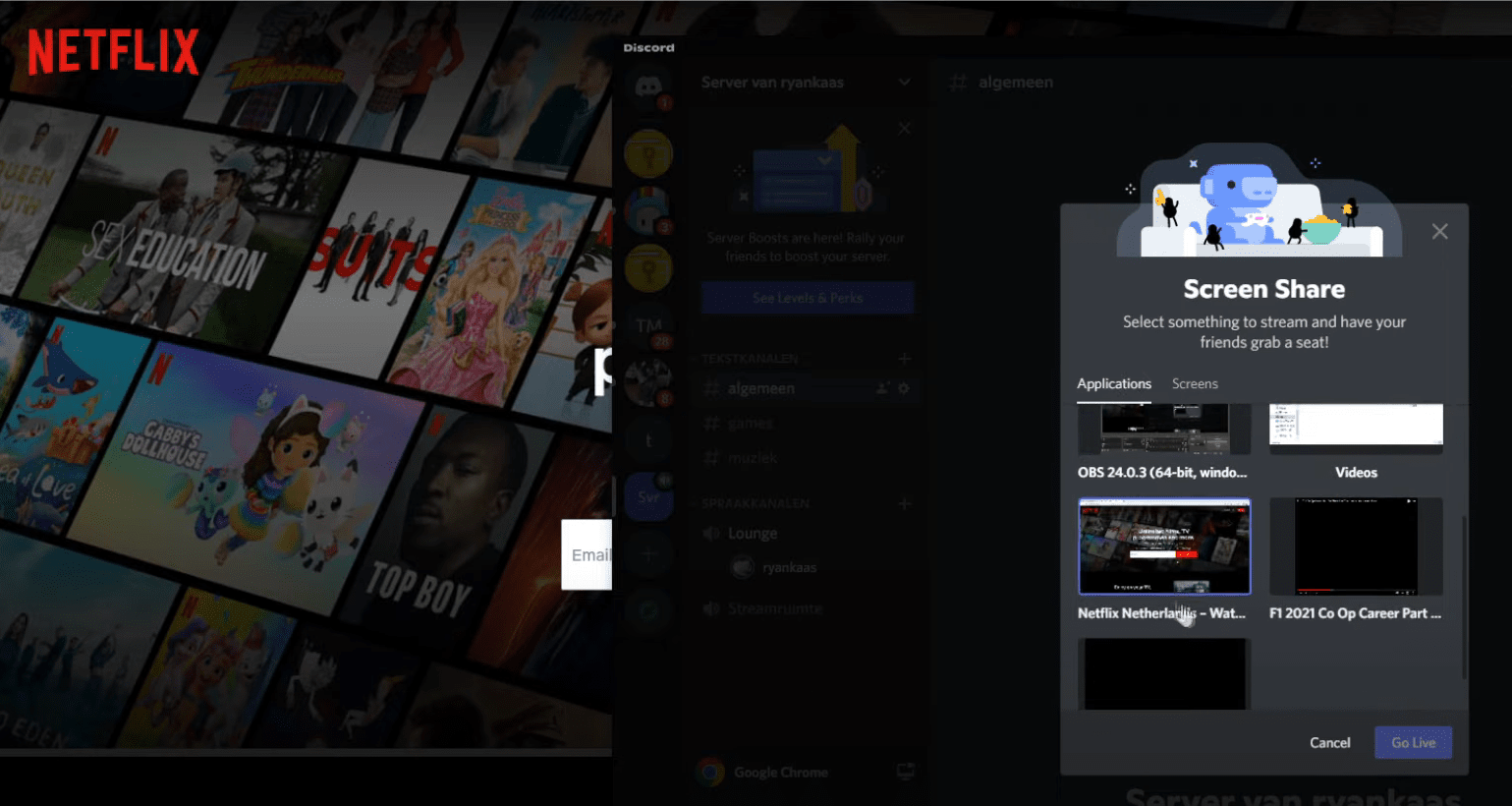Screen dimensions: 1512x806
Task: Click the screen share icon beside Google Chrome
Action: (x=905, y=772)
